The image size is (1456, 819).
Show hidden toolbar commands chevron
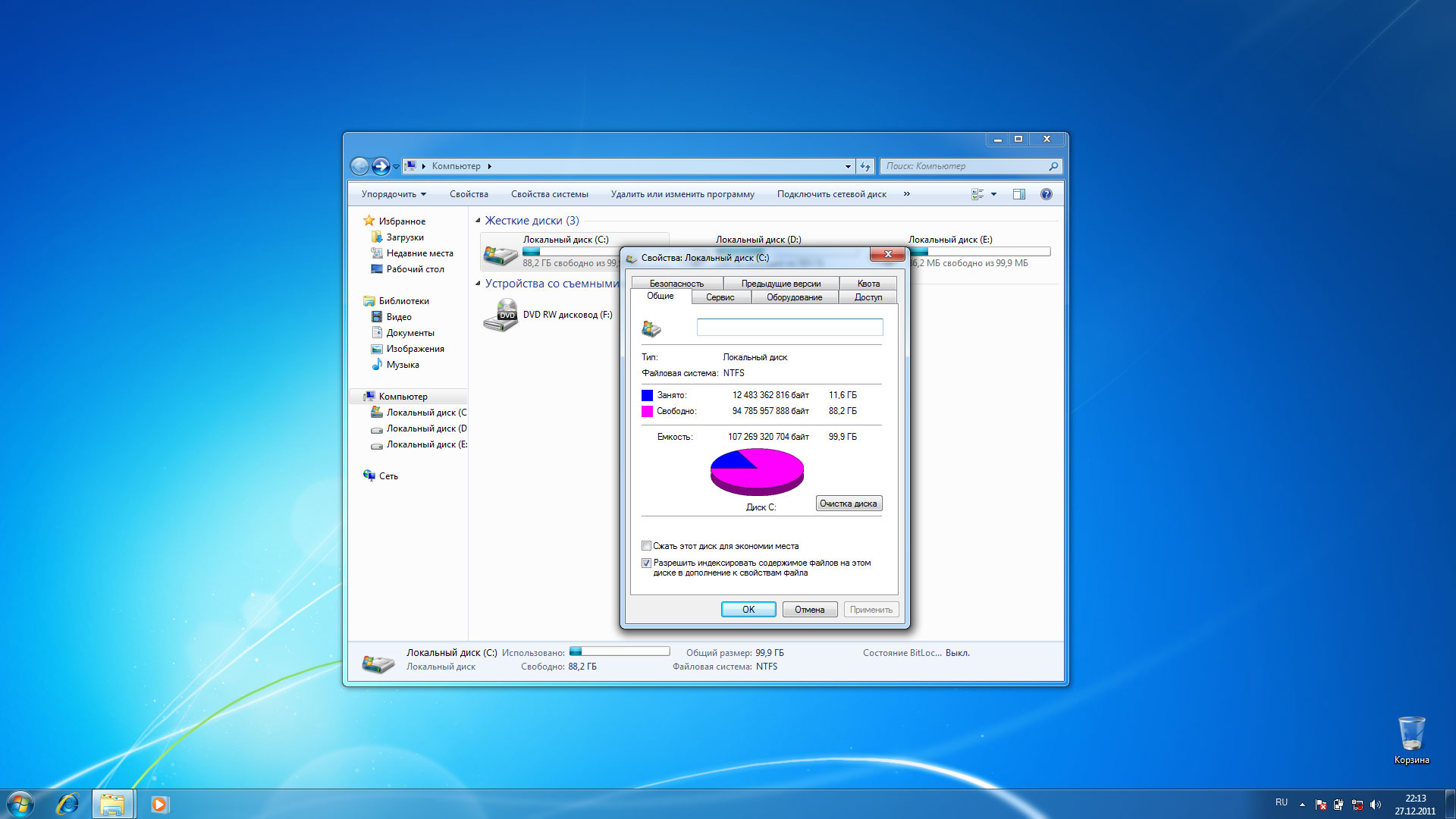(x=906, y=194)
